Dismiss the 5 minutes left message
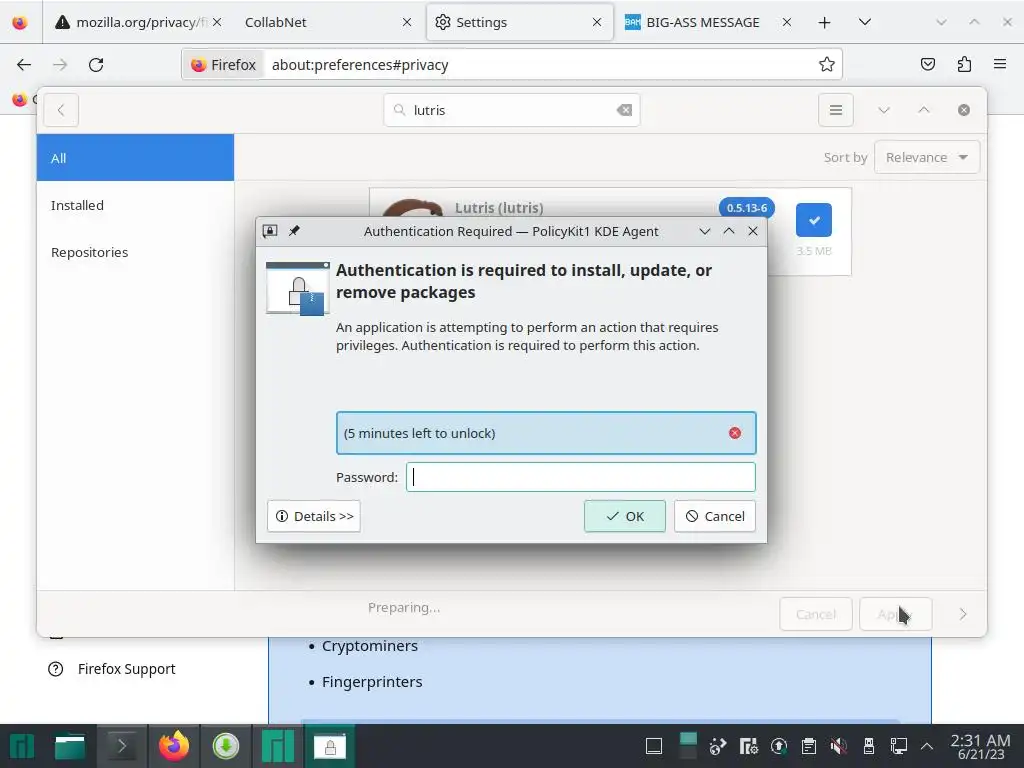This screenshot has width=1024, height=768. (735, 433)
